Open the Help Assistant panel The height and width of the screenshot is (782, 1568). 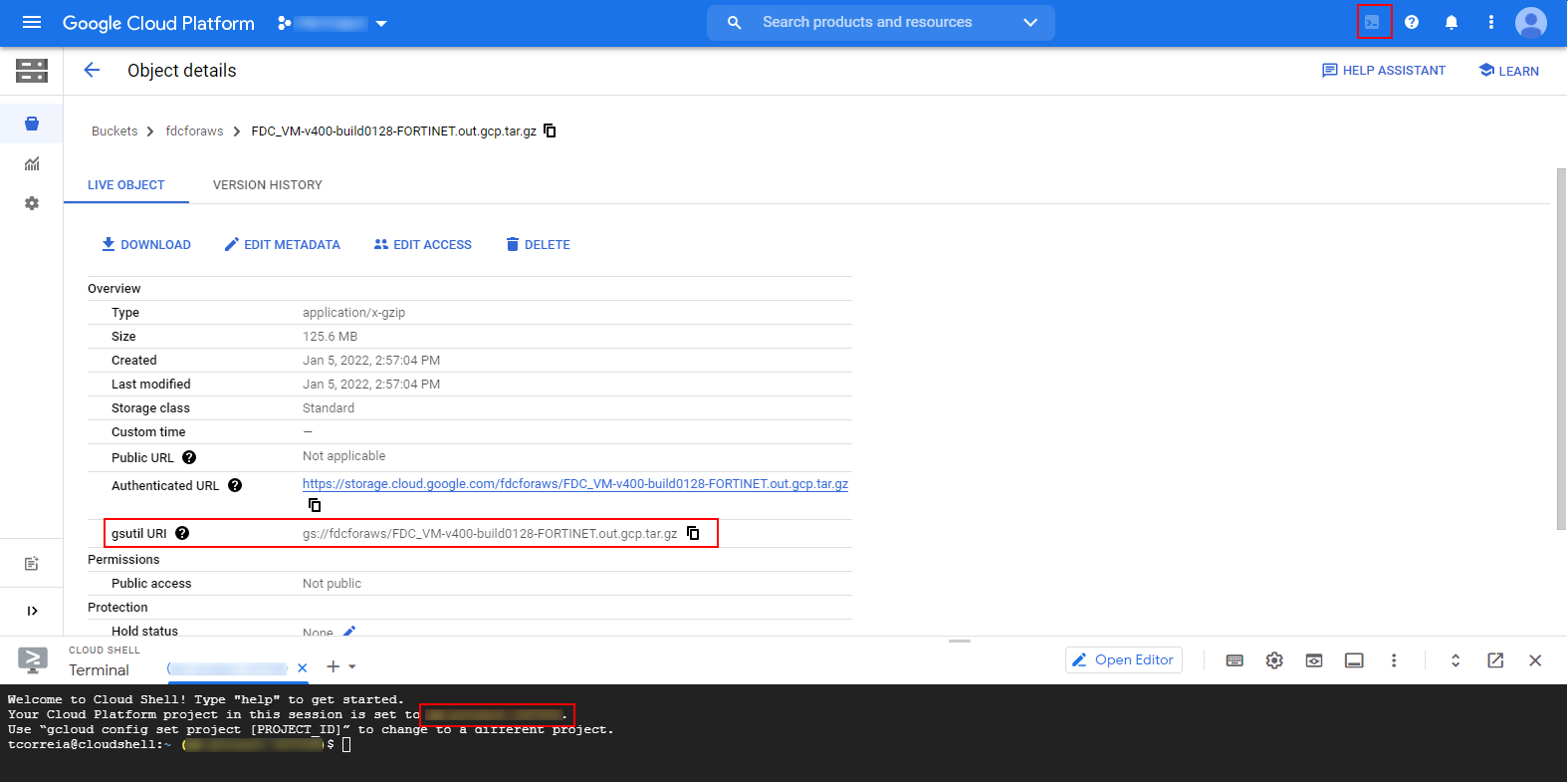(x=1384, y=70)
